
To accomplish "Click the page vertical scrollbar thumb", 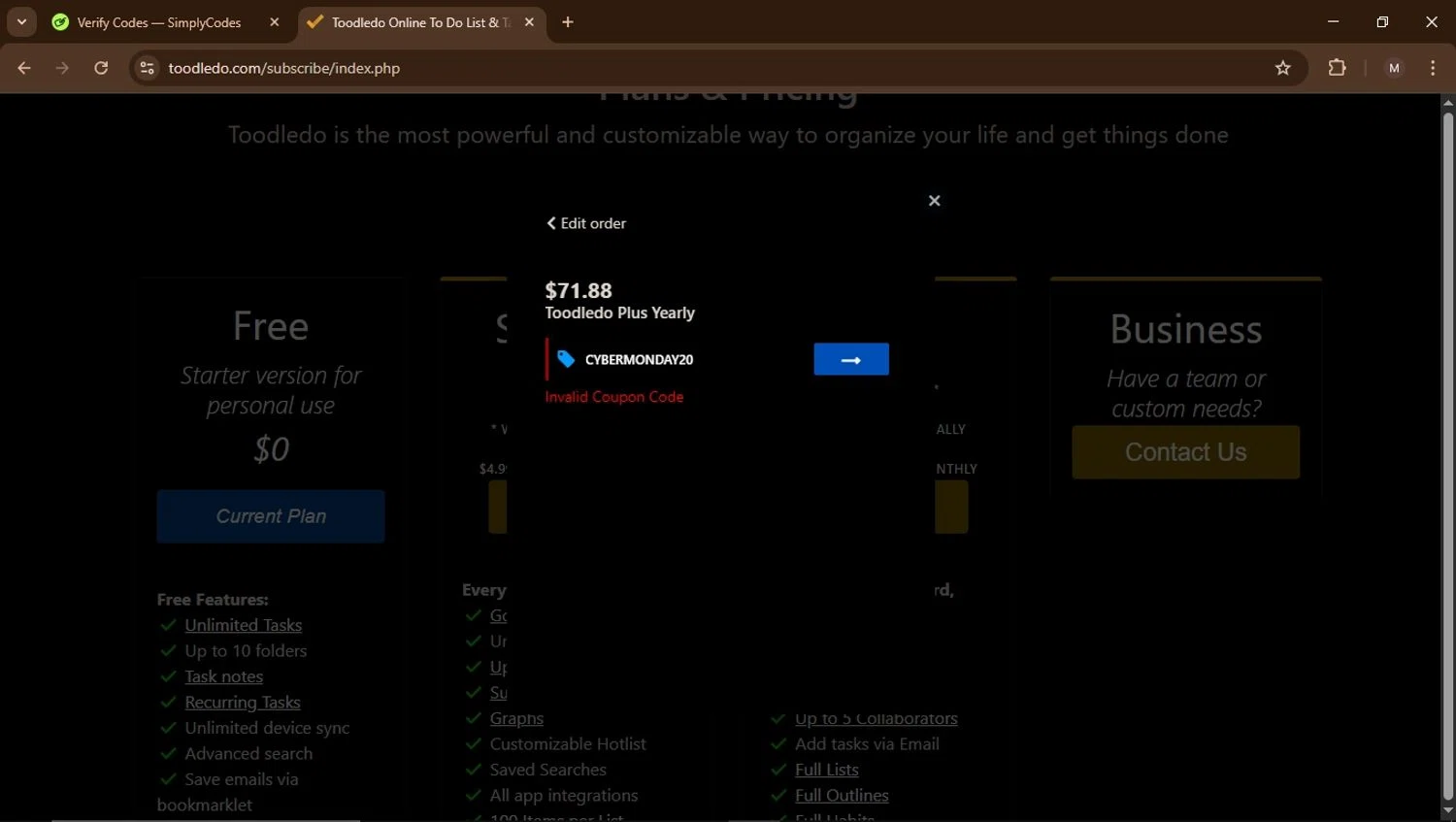I will [x=1447, y=456].
